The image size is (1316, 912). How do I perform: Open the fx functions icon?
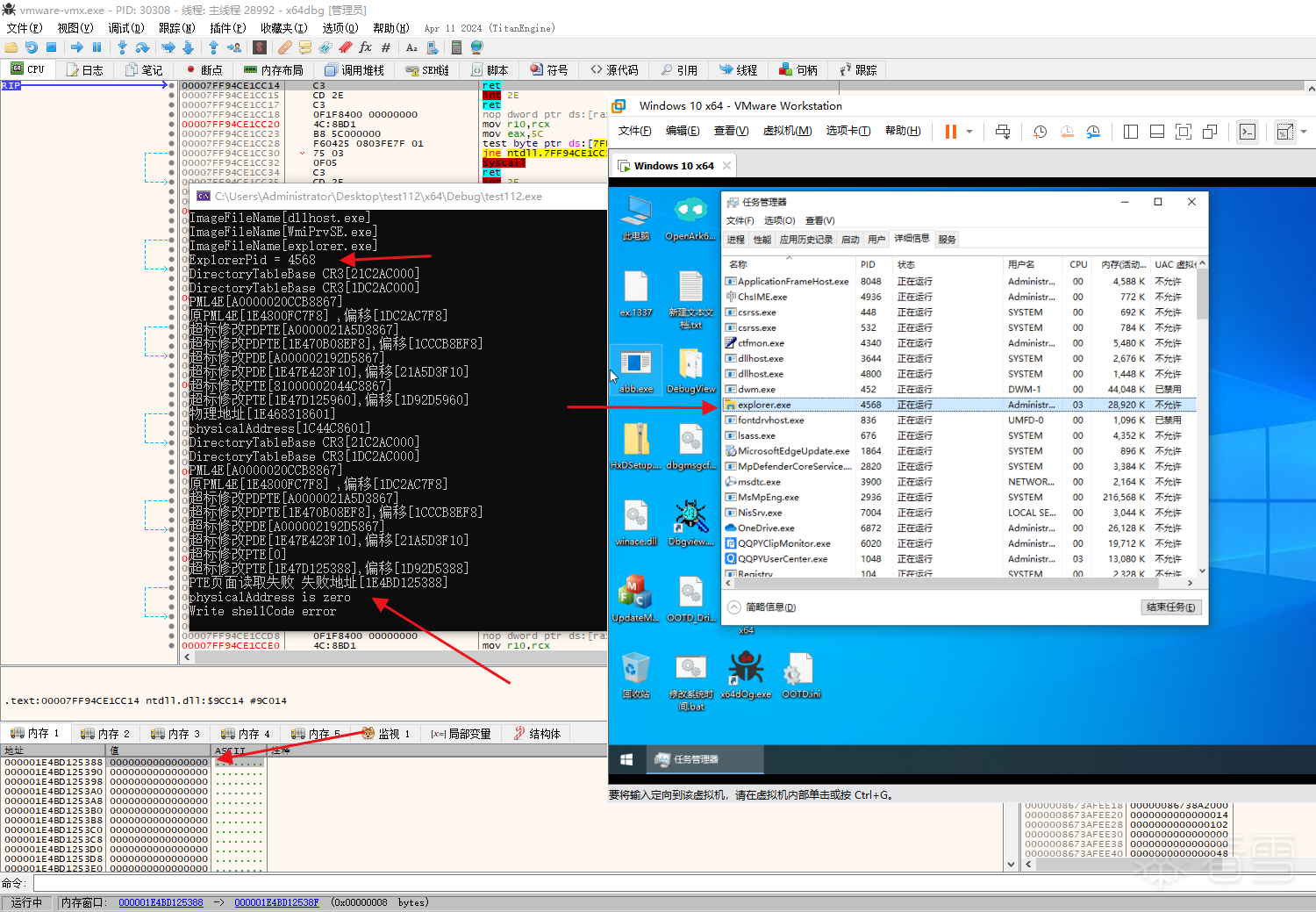point(365,47)
